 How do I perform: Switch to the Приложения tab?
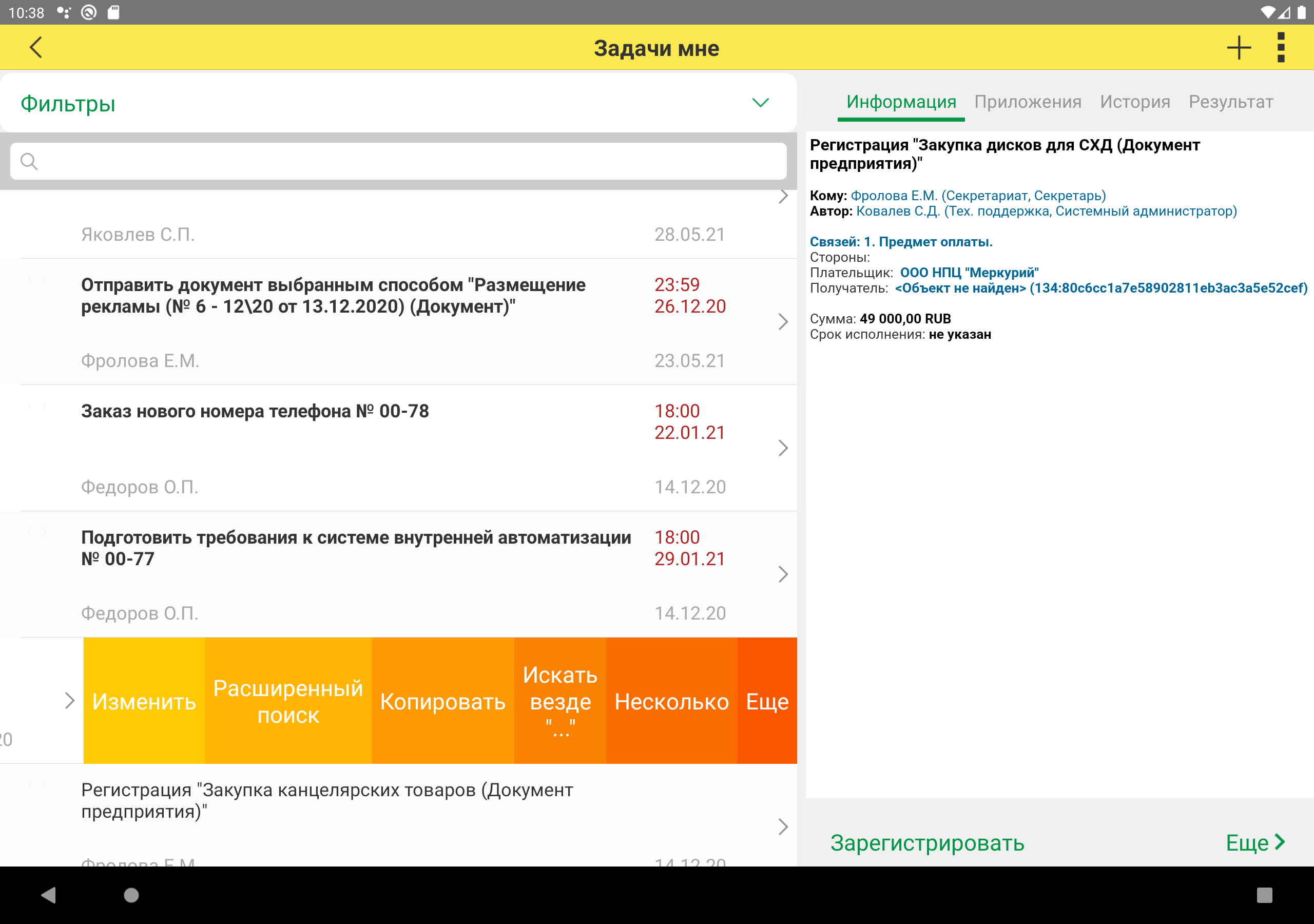[1028, 102]
